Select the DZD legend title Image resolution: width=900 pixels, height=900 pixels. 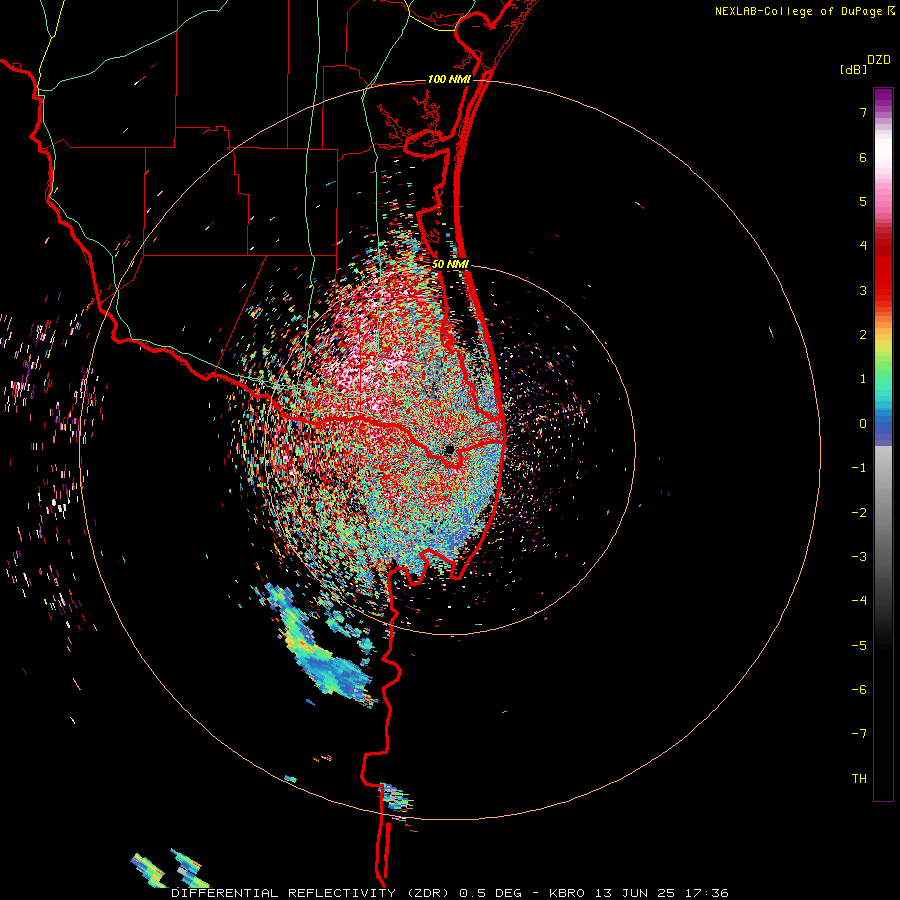(x=879, y=60)
